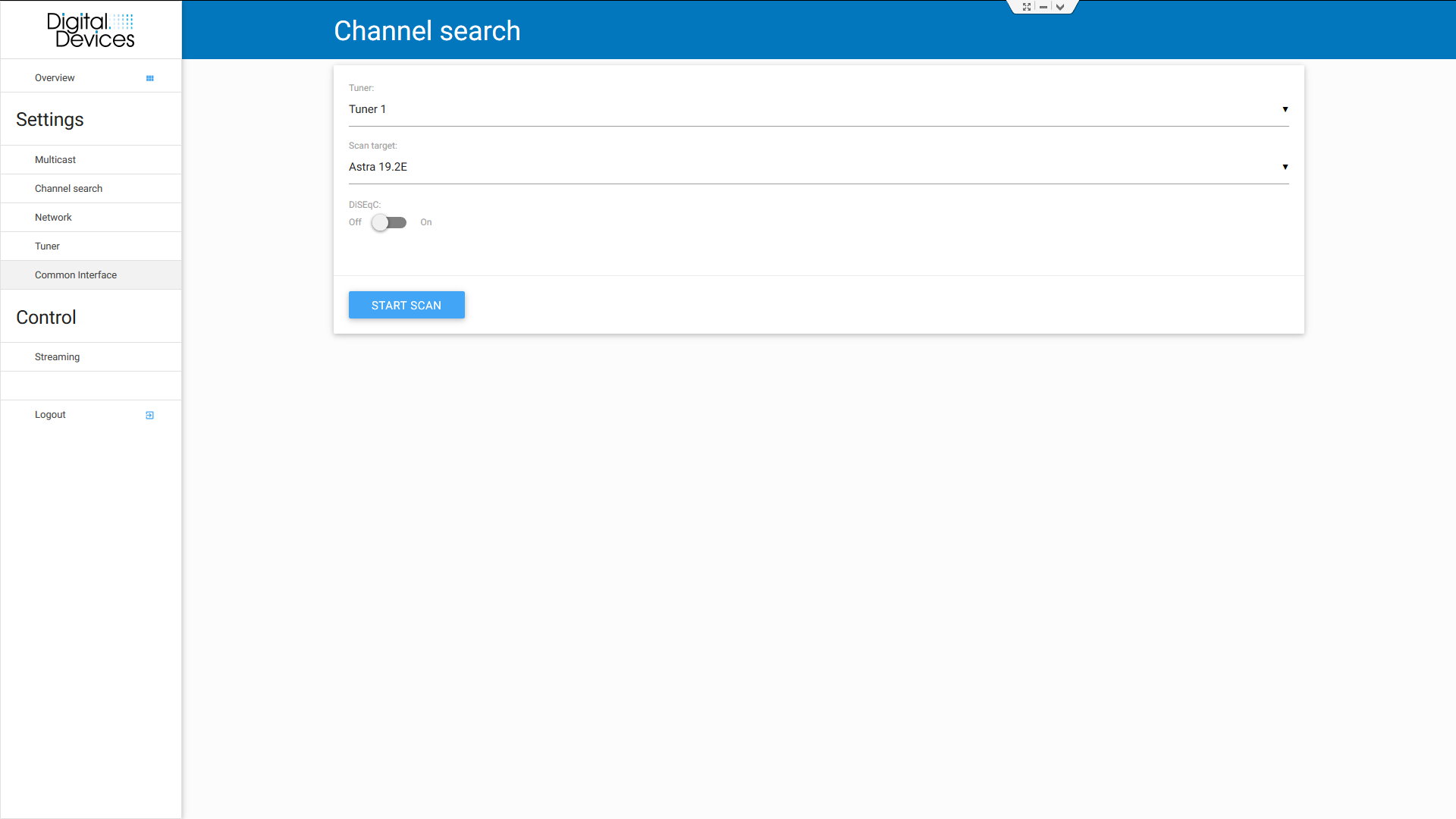Click the Overview grid icon
Screen dimensions: 1456x819
[x=149, y=78]
